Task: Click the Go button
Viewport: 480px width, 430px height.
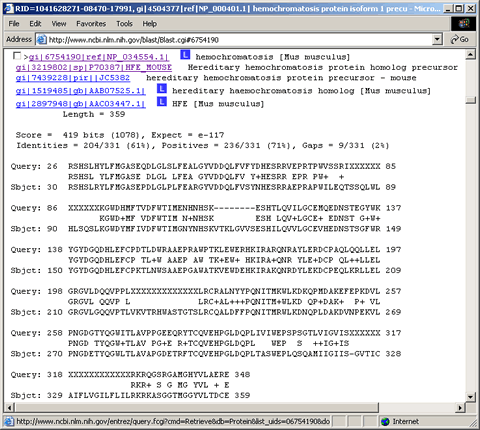Action: click(x=460, y=39)
